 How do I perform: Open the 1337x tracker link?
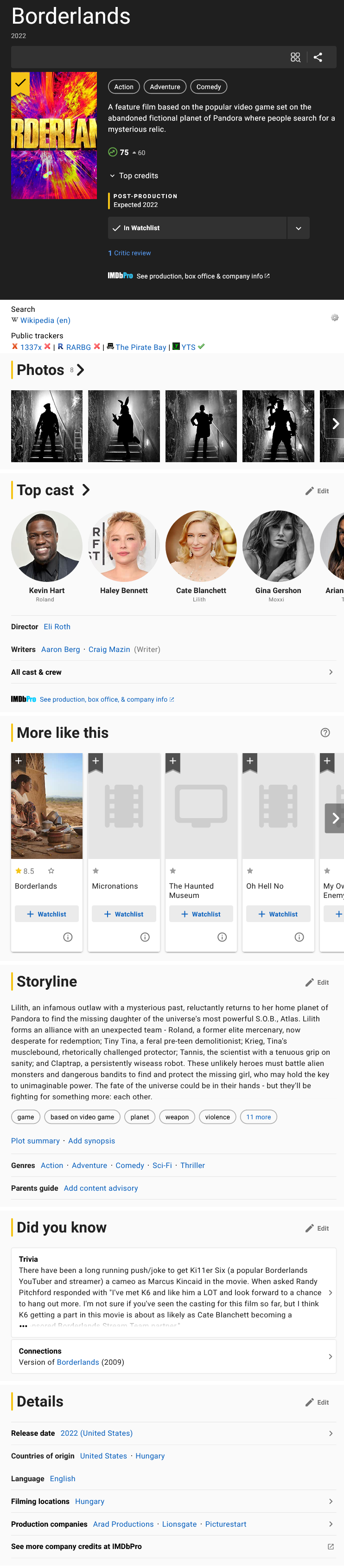tap(31, 348)
